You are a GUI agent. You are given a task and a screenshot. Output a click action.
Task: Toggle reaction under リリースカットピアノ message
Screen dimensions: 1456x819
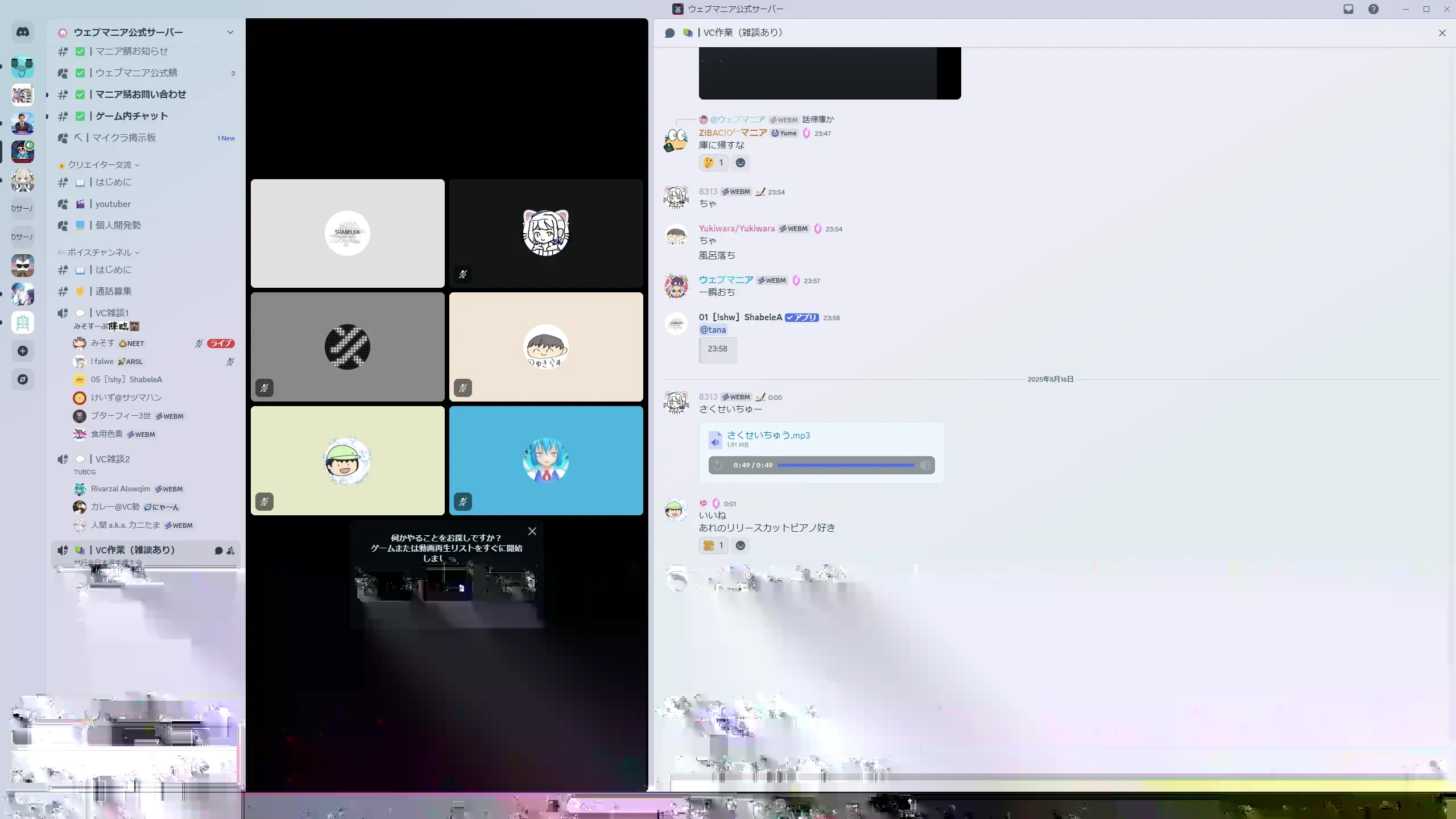[x=713, y=545]
